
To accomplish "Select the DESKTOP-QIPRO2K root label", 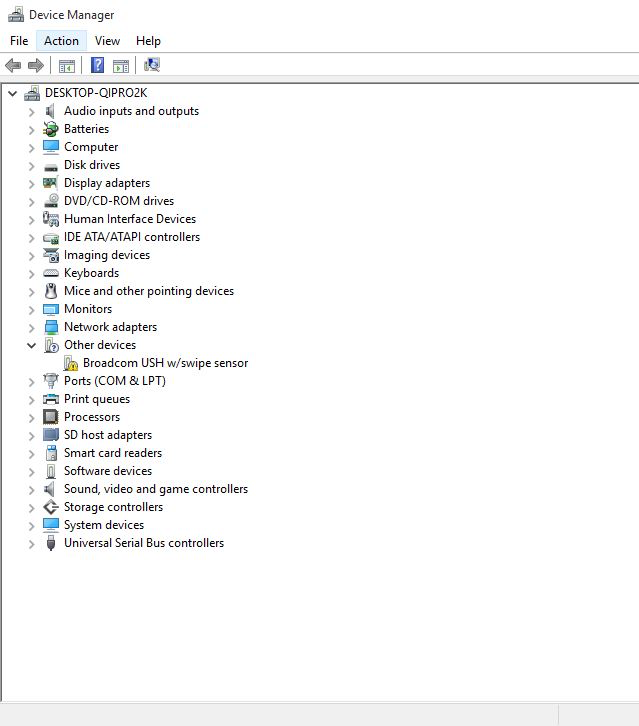I will pyautogui.click(x=96, y=93).
